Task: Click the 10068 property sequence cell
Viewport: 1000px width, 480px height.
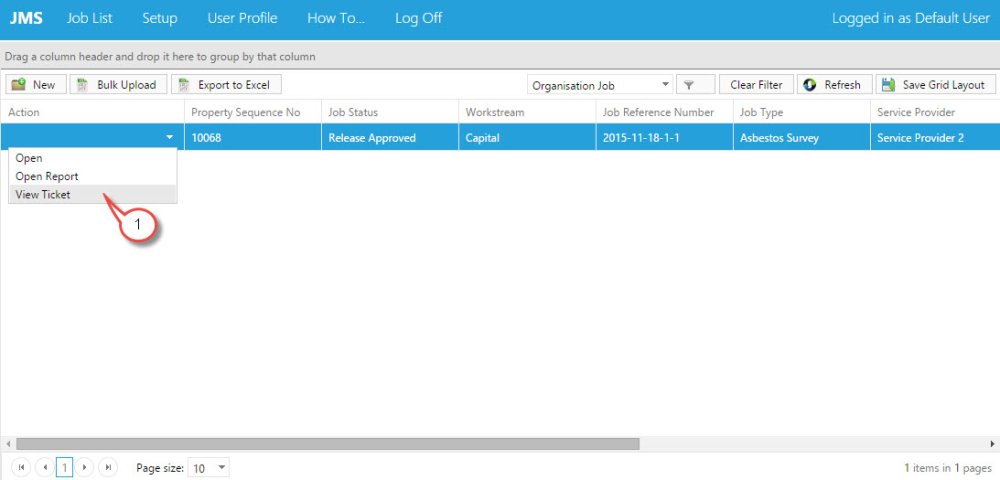Action: [x=253, y=137]
